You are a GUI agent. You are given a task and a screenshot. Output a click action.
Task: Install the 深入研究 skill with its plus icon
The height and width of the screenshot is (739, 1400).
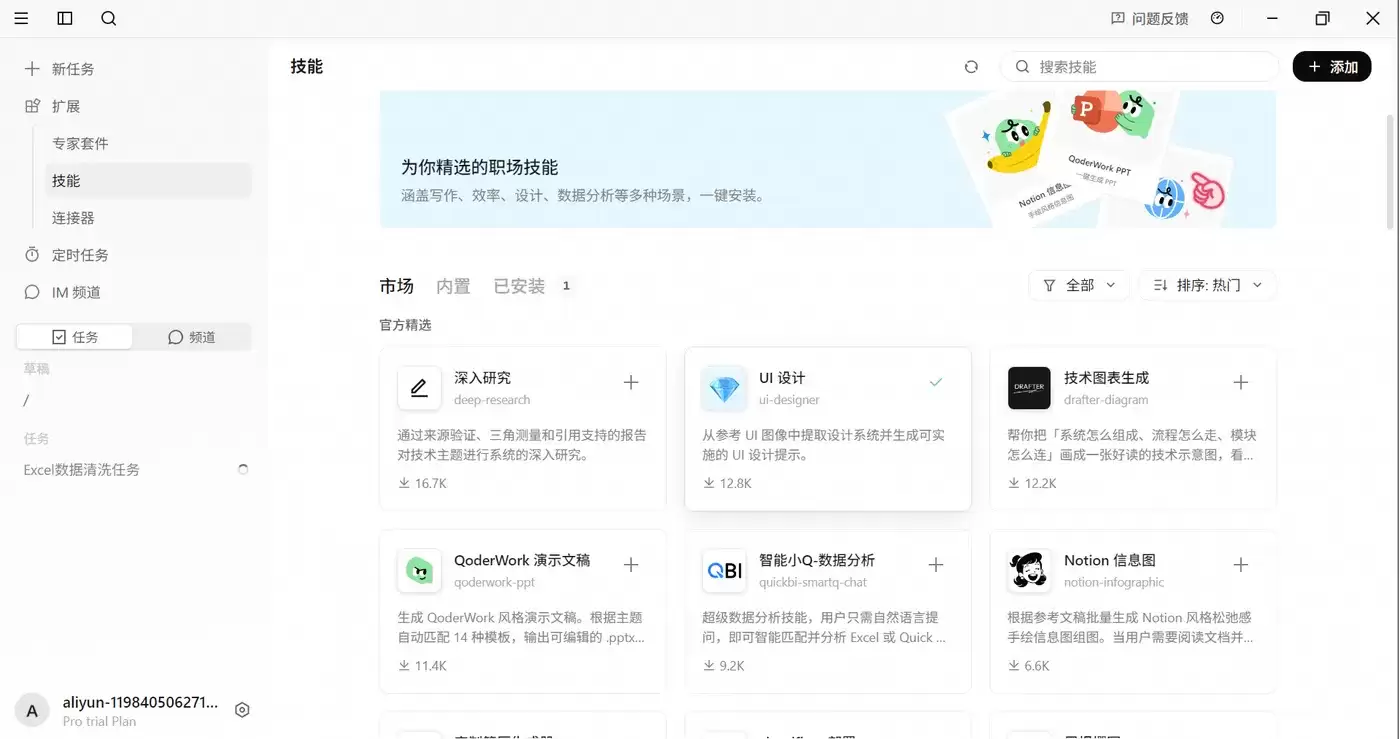631,382
